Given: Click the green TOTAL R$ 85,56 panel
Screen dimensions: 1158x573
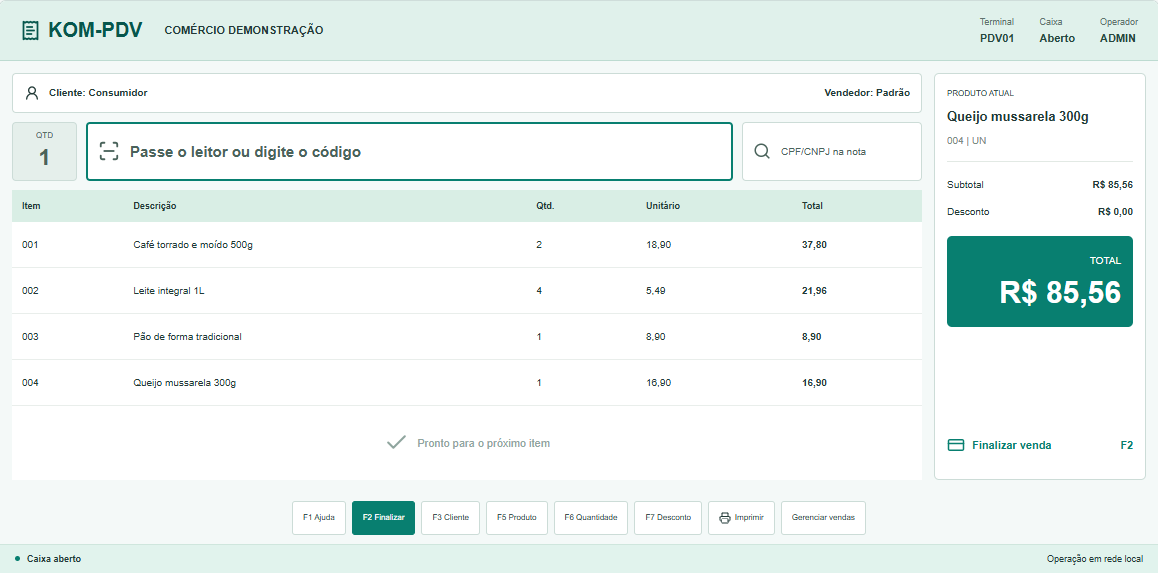Looking at the screenshot, I should click(1040, 281).
